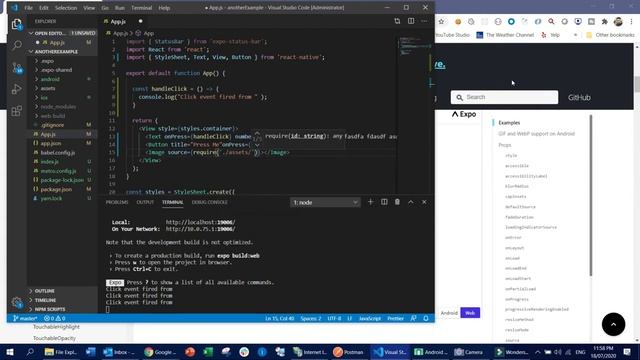Open babel.config.js in the explorer

tap(58, 153)
